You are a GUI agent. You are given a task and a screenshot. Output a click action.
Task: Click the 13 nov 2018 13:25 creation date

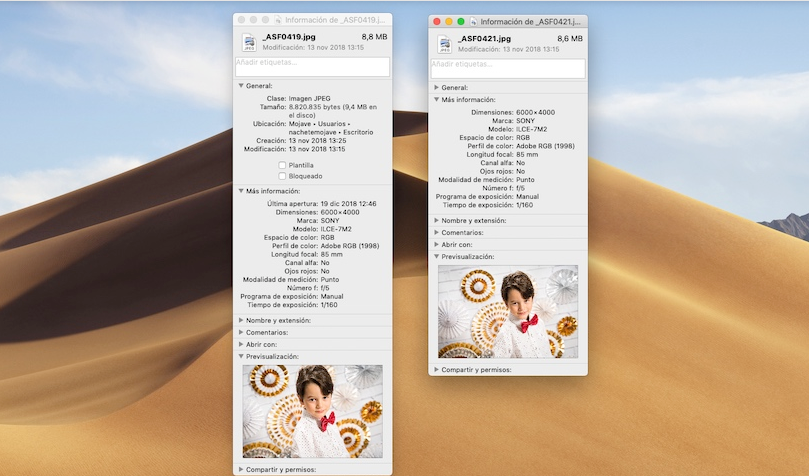pyautogui.click(x=317, y=140)
